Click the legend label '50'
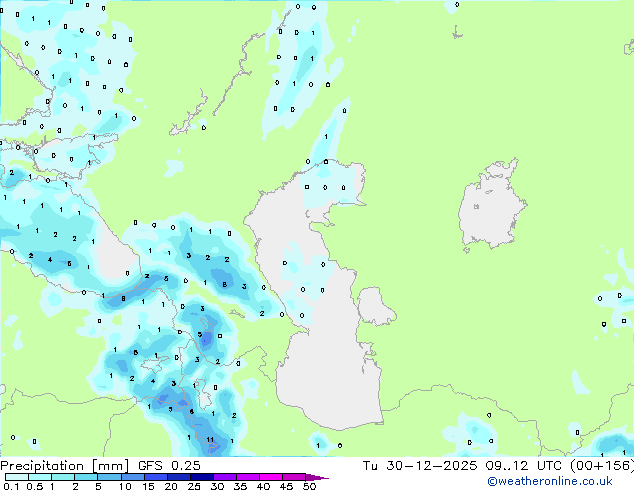The height and width of the screenshot is (490, 634). (309, 486)
